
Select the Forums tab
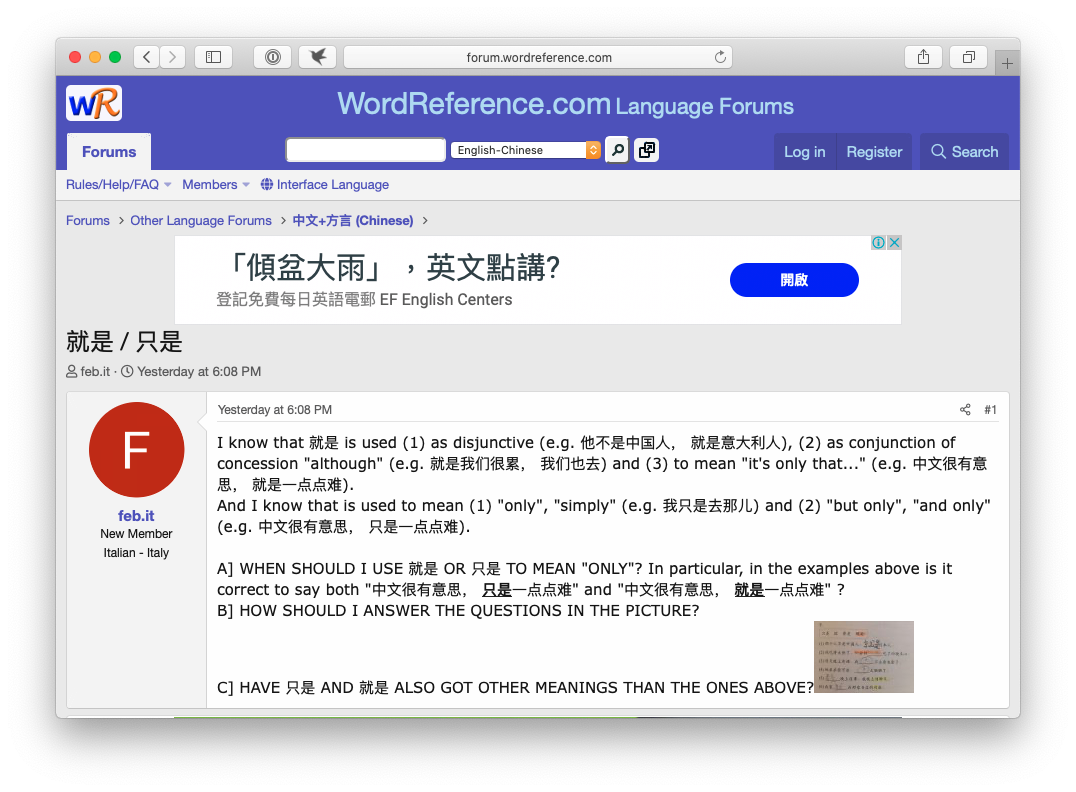(x=109, y=152)
